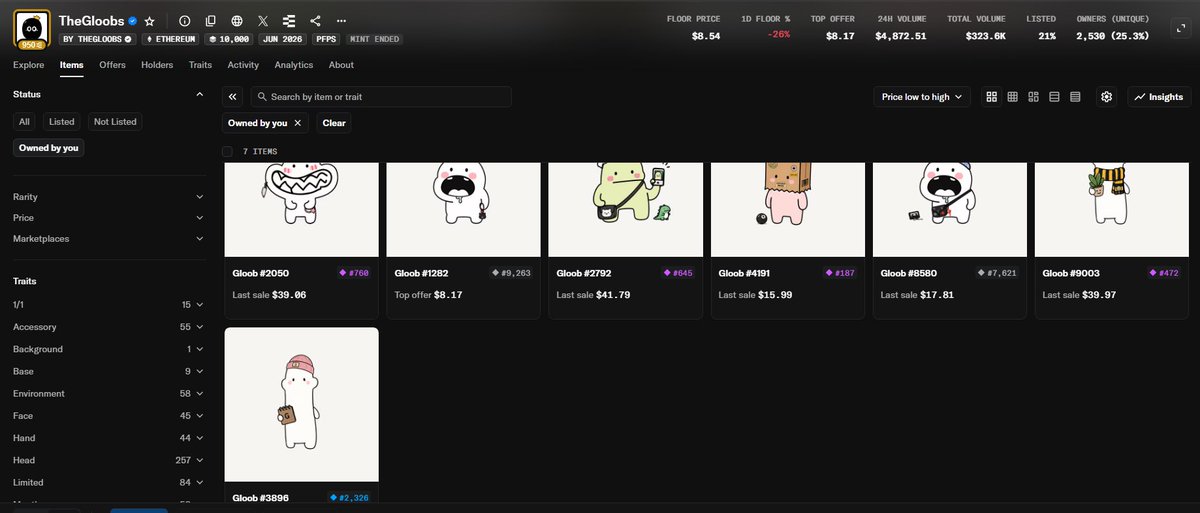
Task: Collapse the filter sidebar with double-arrow icon
Action: tap(232, 97)
